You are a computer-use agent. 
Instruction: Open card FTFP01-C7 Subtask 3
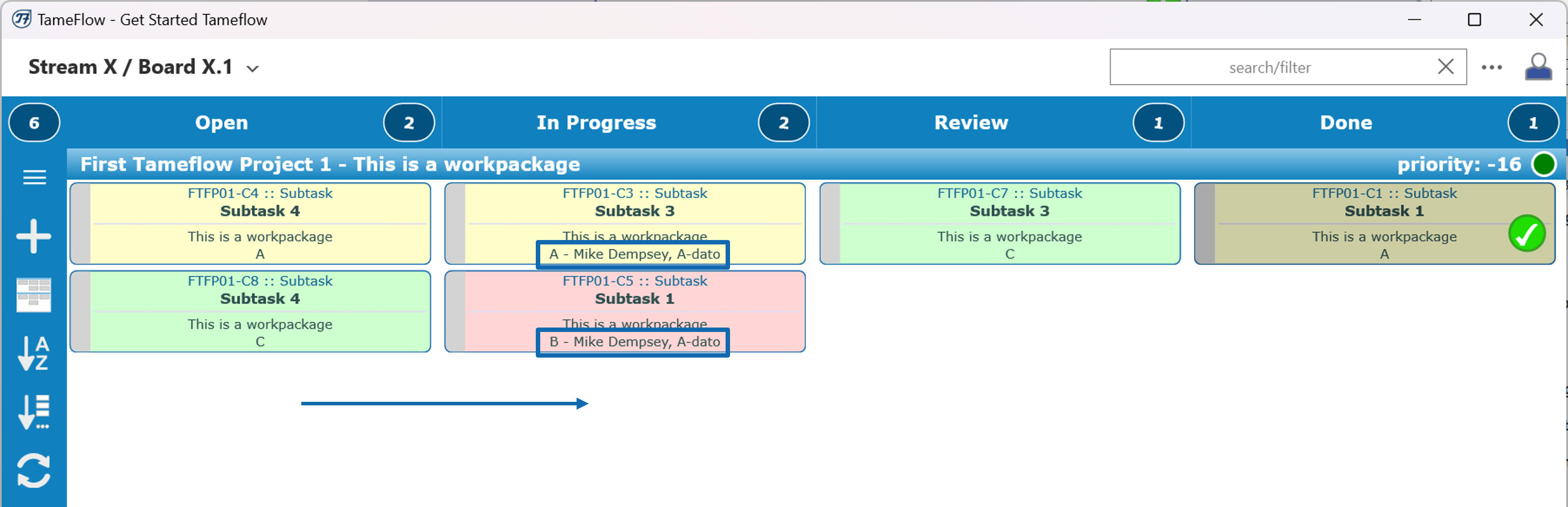click(1000, 224)
